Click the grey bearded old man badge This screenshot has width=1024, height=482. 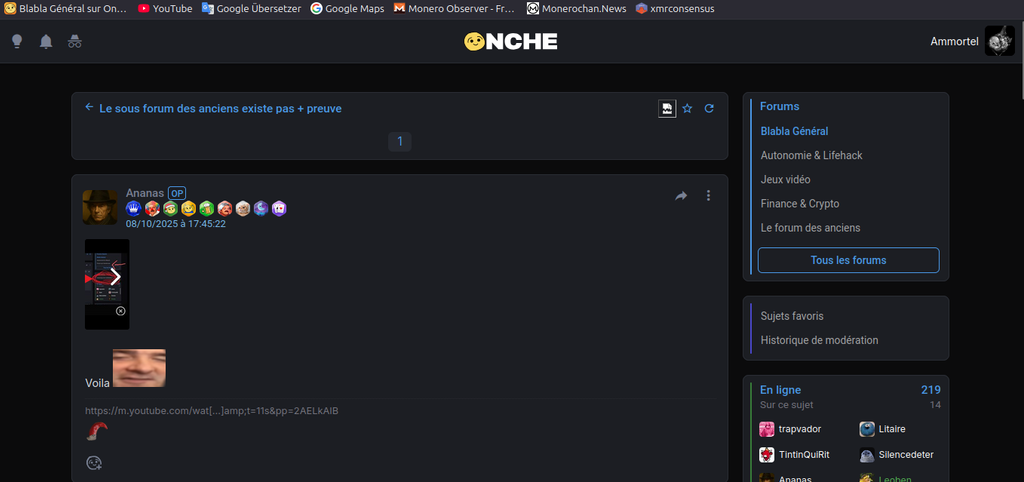pyautogui.click(x=243, y=208)
